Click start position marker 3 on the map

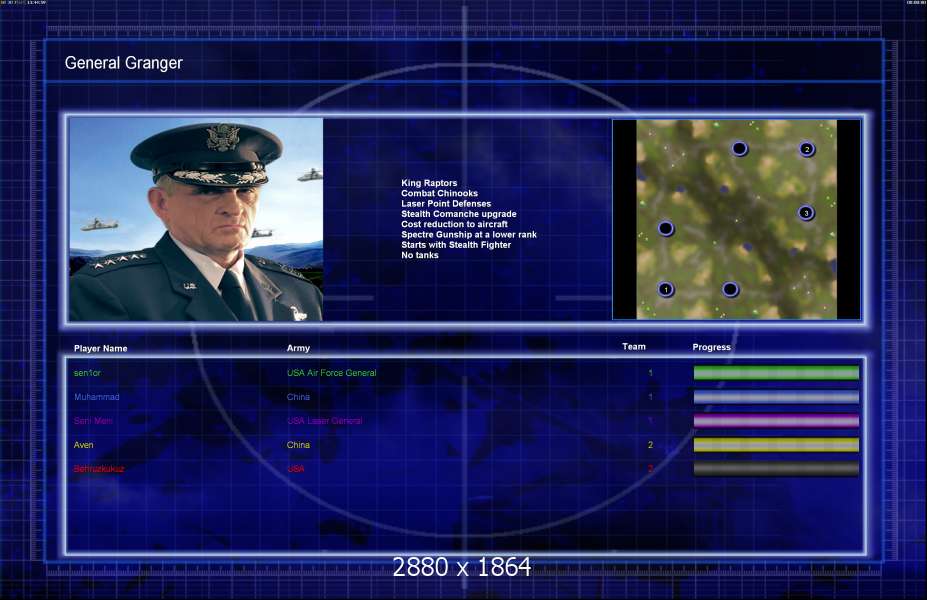tap(806, 213)
